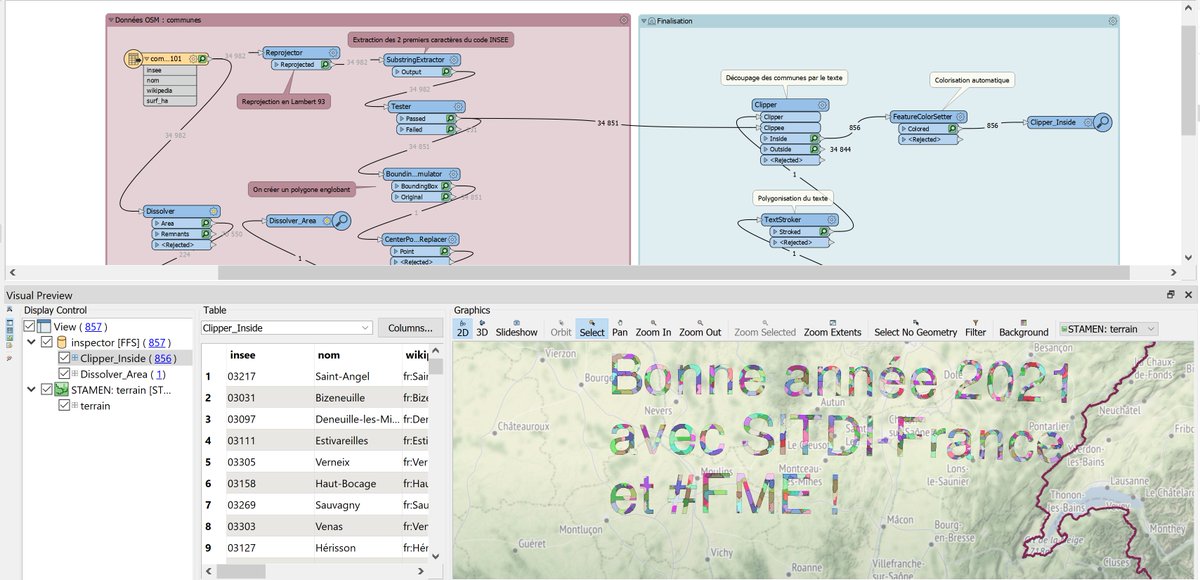Collapse the STAMEN: terrain tree branch

click(31, 388)
